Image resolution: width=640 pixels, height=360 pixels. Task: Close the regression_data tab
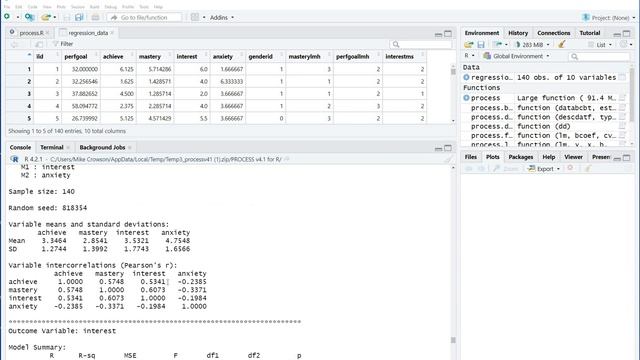point(112,33)
